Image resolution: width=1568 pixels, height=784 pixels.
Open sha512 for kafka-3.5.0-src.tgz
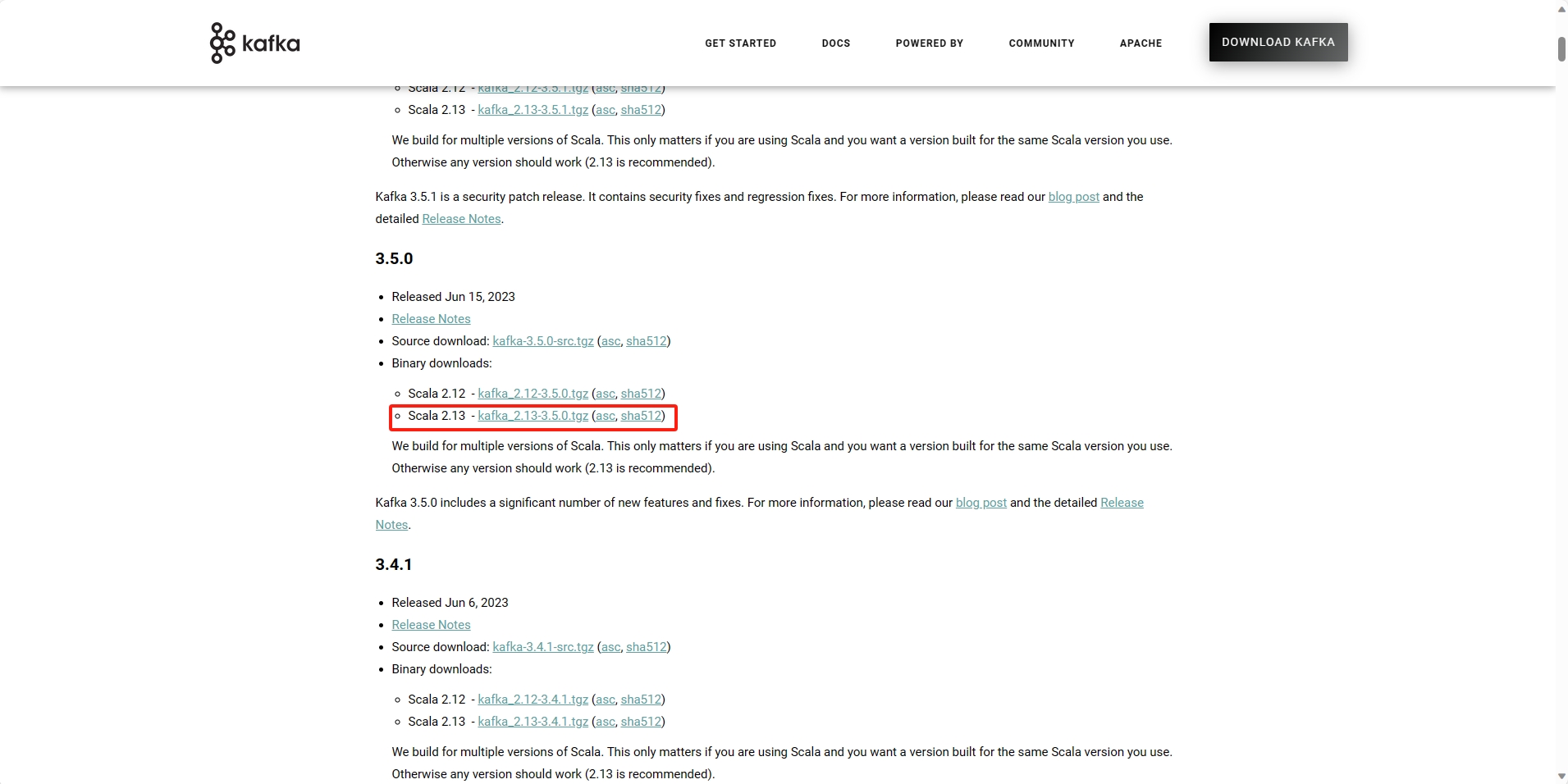pyautogui.click(x=646, y=341)
